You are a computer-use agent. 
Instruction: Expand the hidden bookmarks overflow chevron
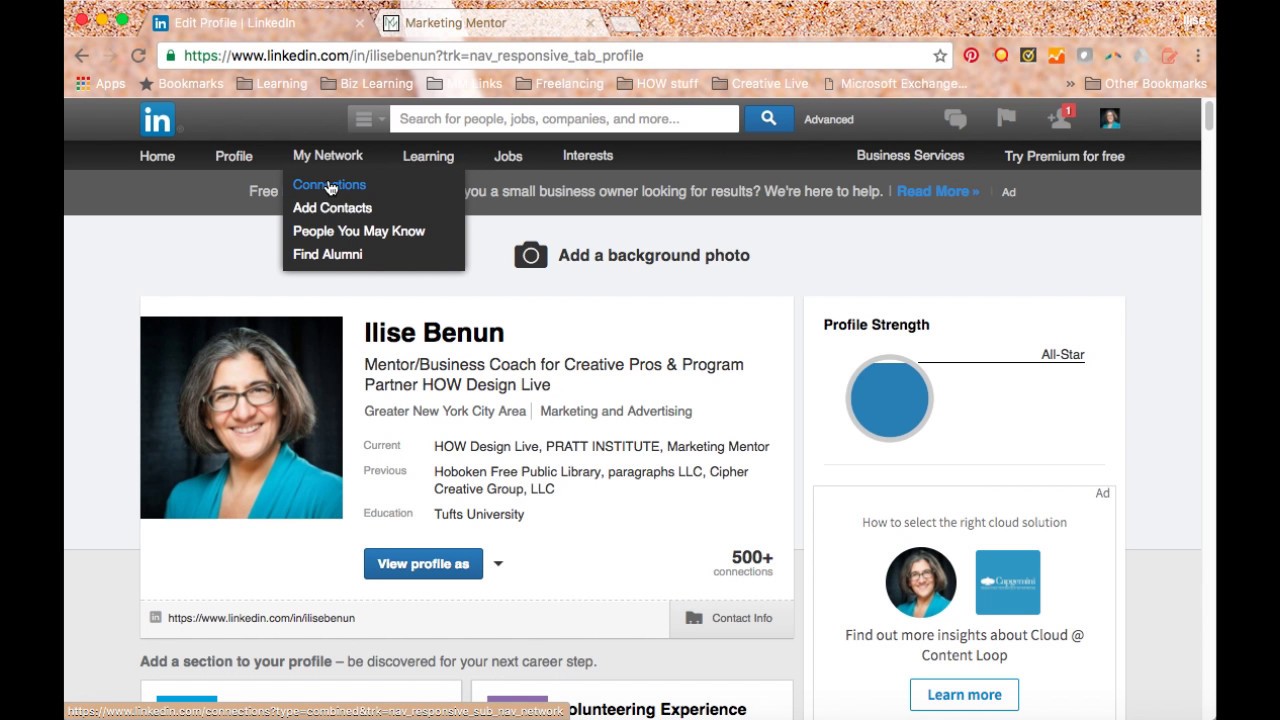[x=1071, y=84]
